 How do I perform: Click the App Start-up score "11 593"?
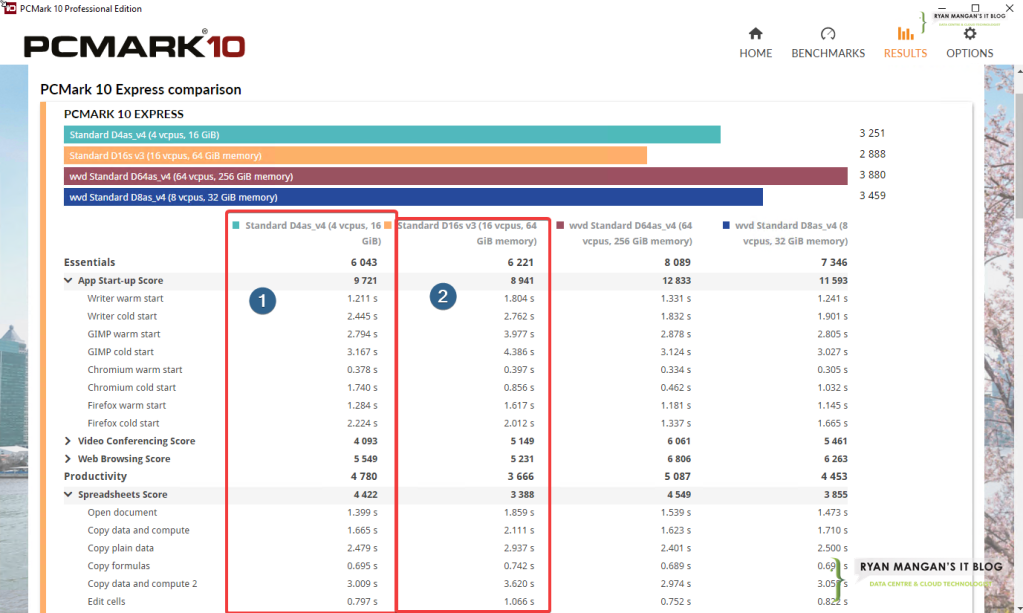[x=833, y=280]
